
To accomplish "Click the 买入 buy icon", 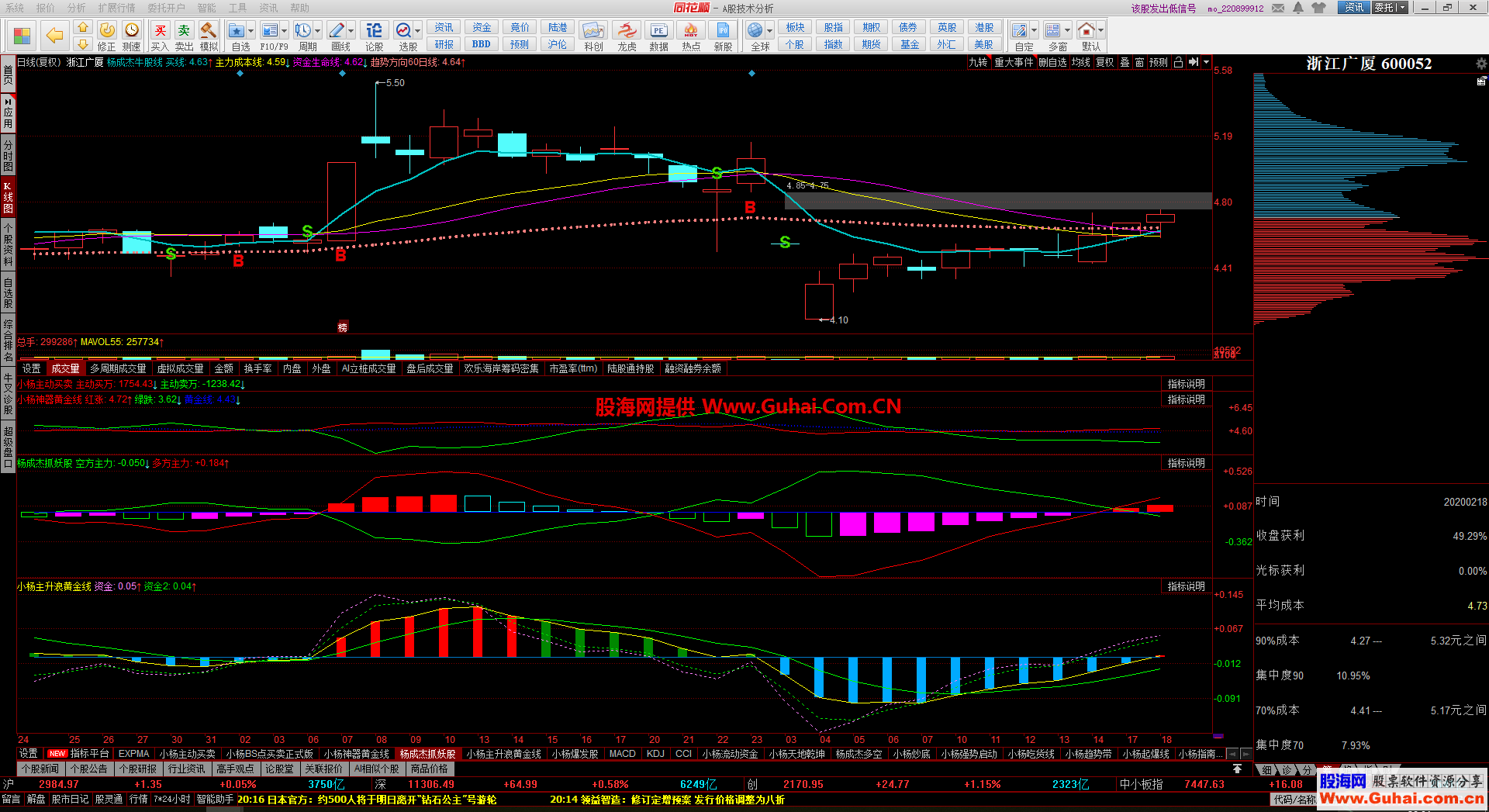I will coord(160,36).
